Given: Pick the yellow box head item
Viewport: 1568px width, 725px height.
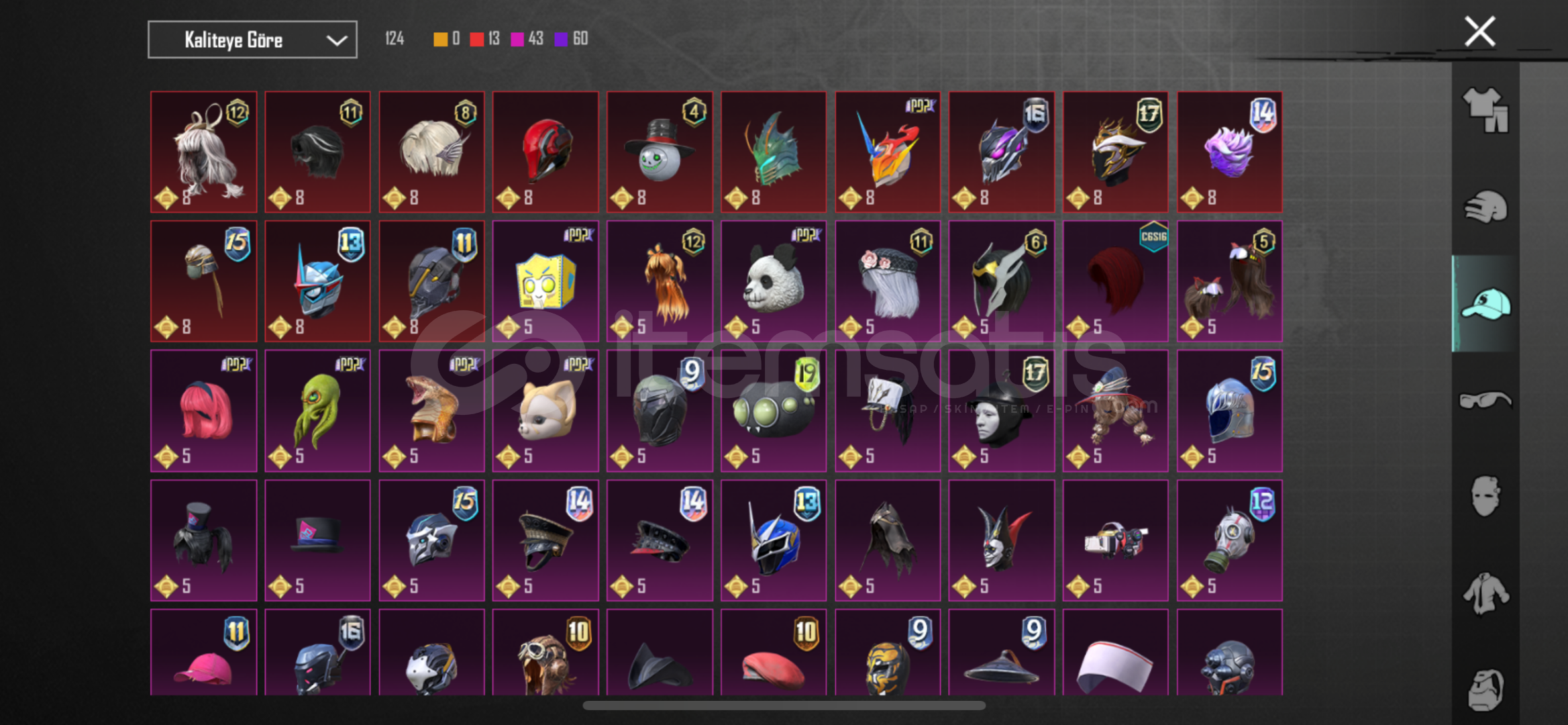Looking at the screenshot, I should click(545, 281).
